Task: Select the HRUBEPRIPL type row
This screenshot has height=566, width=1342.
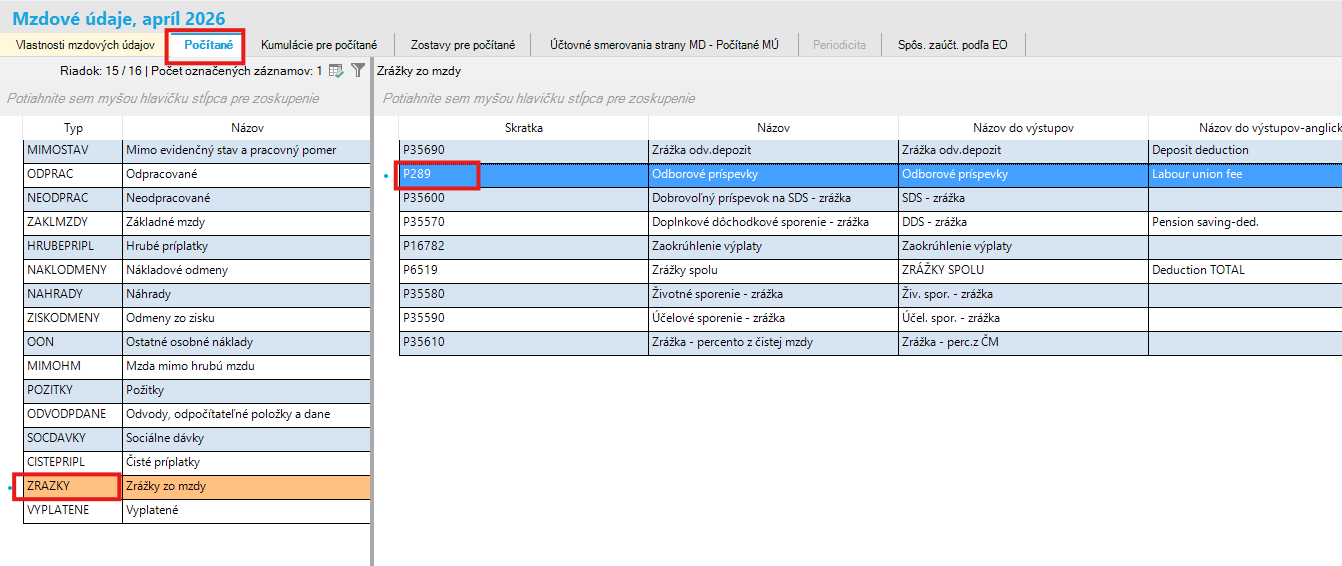Action: pos(197,247)
